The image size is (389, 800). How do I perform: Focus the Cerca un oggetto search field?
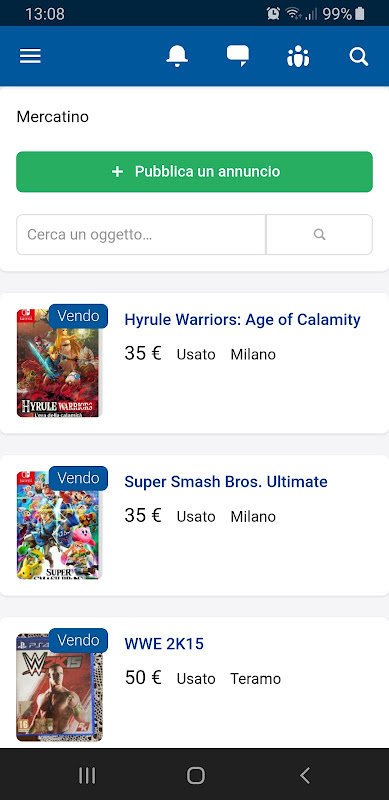[x=141, y=235]
